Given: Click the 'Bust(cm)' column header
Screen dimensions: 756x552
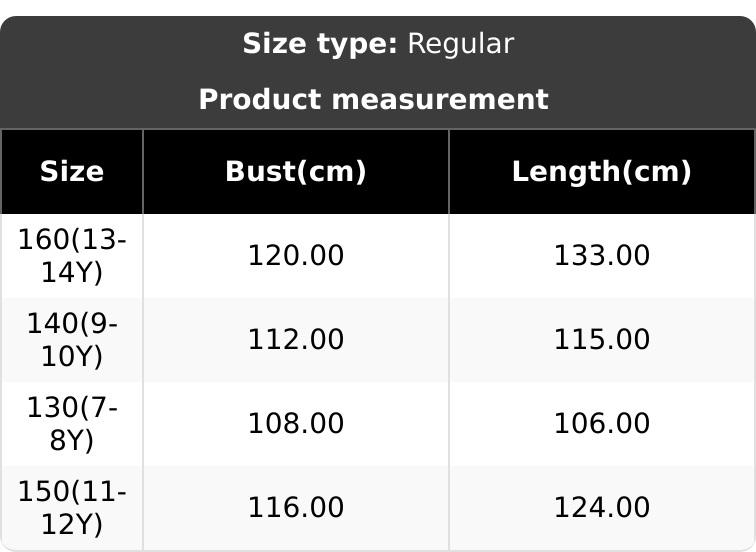Looking at the screenshot, I should [x=296, y=172].
